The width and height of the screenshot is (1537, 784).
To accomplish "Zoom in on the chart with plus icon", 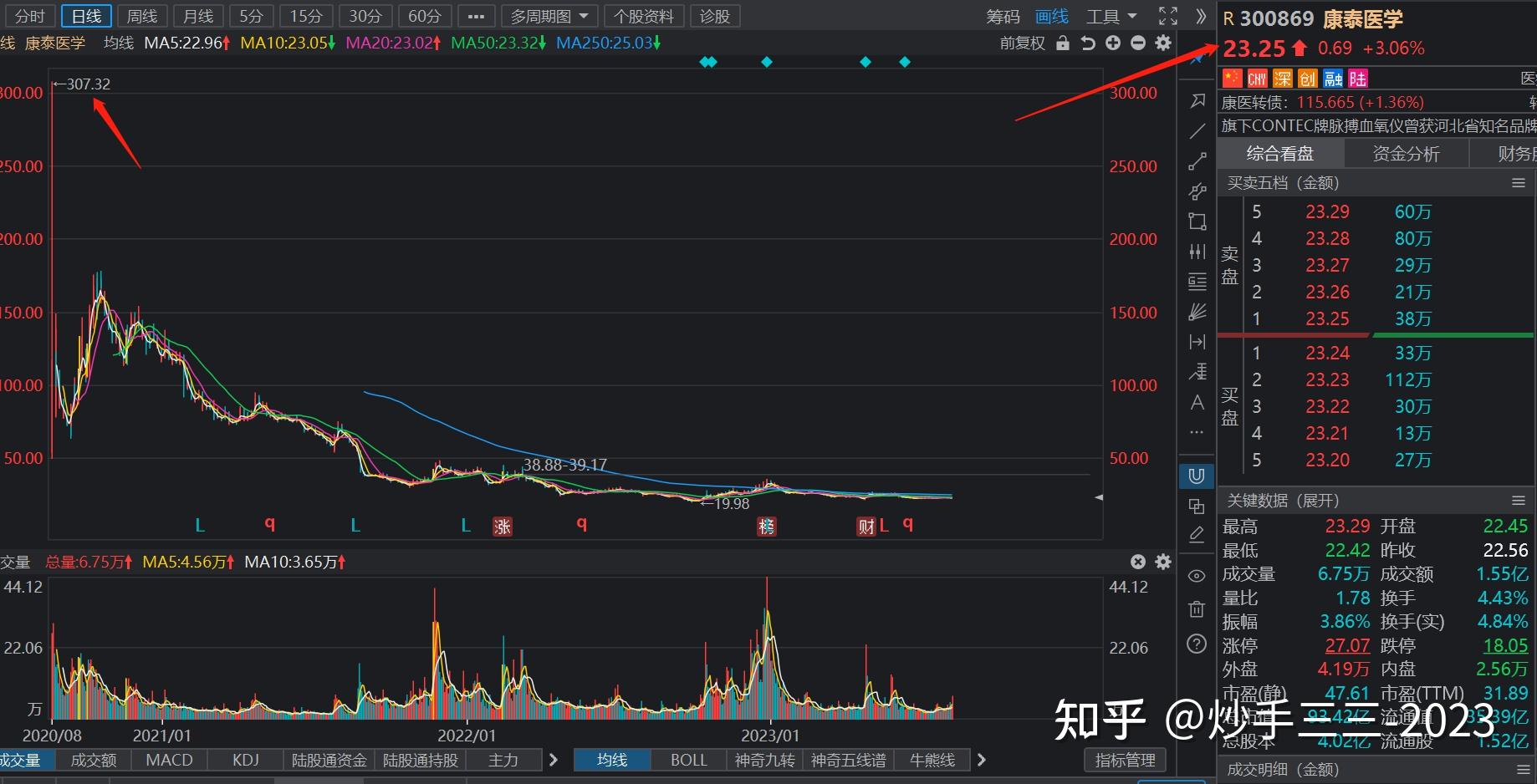I will coord(1112,43).
